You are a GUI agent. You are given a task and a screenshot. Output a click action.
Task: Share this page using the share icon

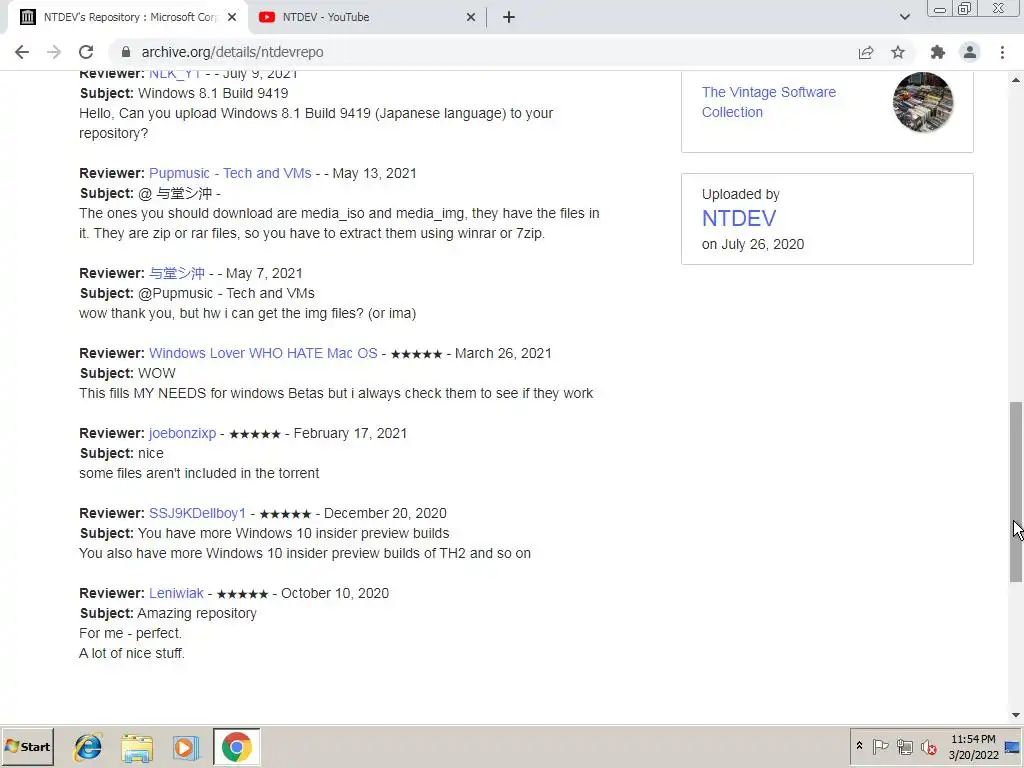tap(866, 52)
